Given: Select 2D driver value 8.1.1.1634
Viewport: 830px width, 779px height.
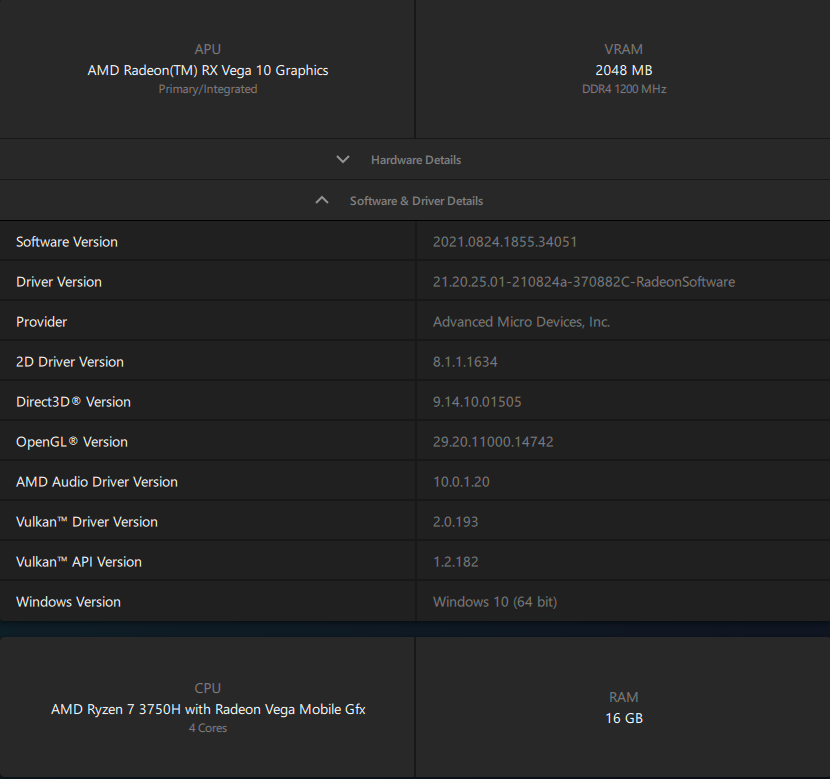Looking at the screenshot, I should (465, 362).
